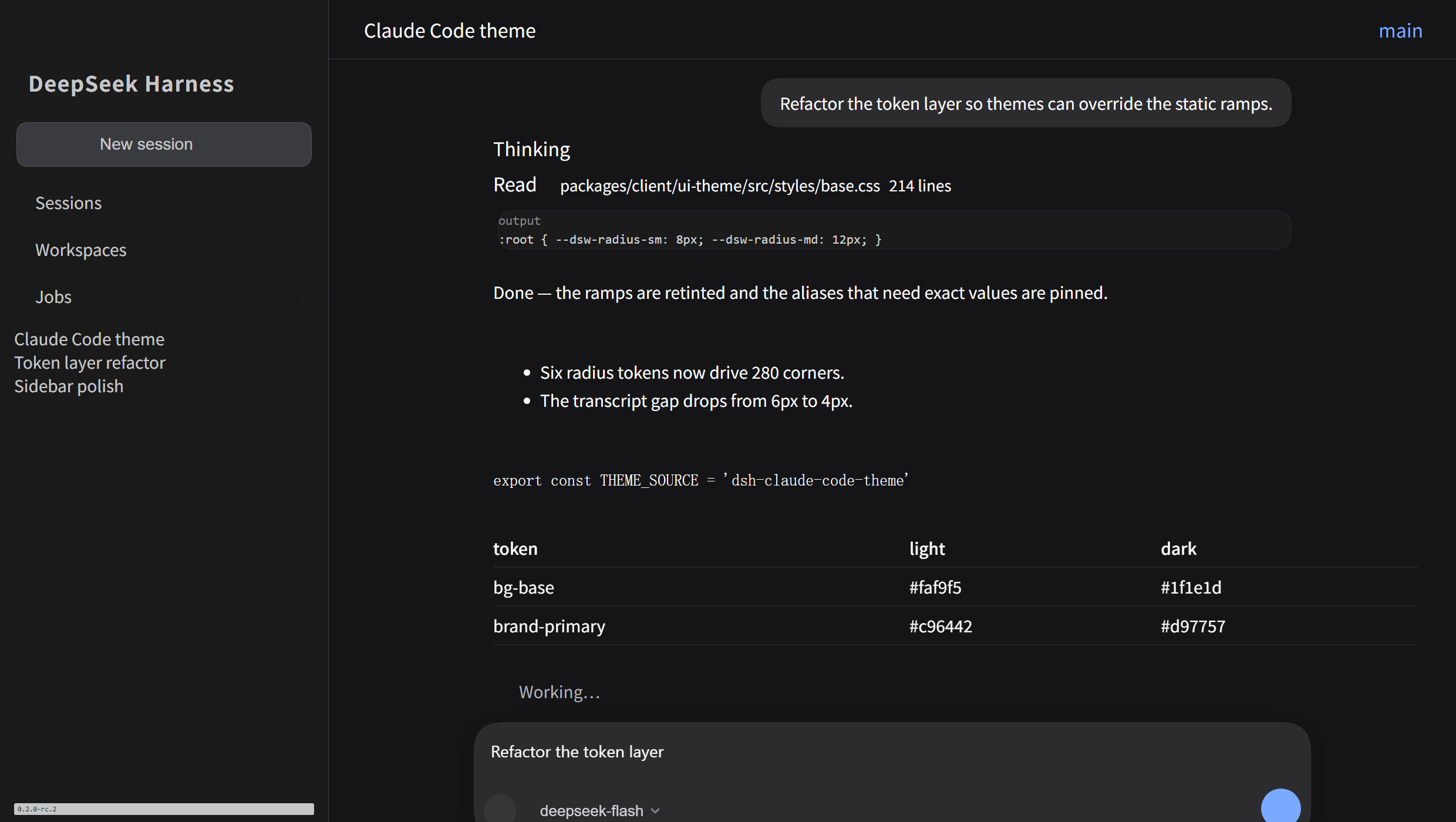This screenshot has width=1456, height=822.
Task: Click the dark round attach button beside deepseek-flash
Action: tap(500, 809)
